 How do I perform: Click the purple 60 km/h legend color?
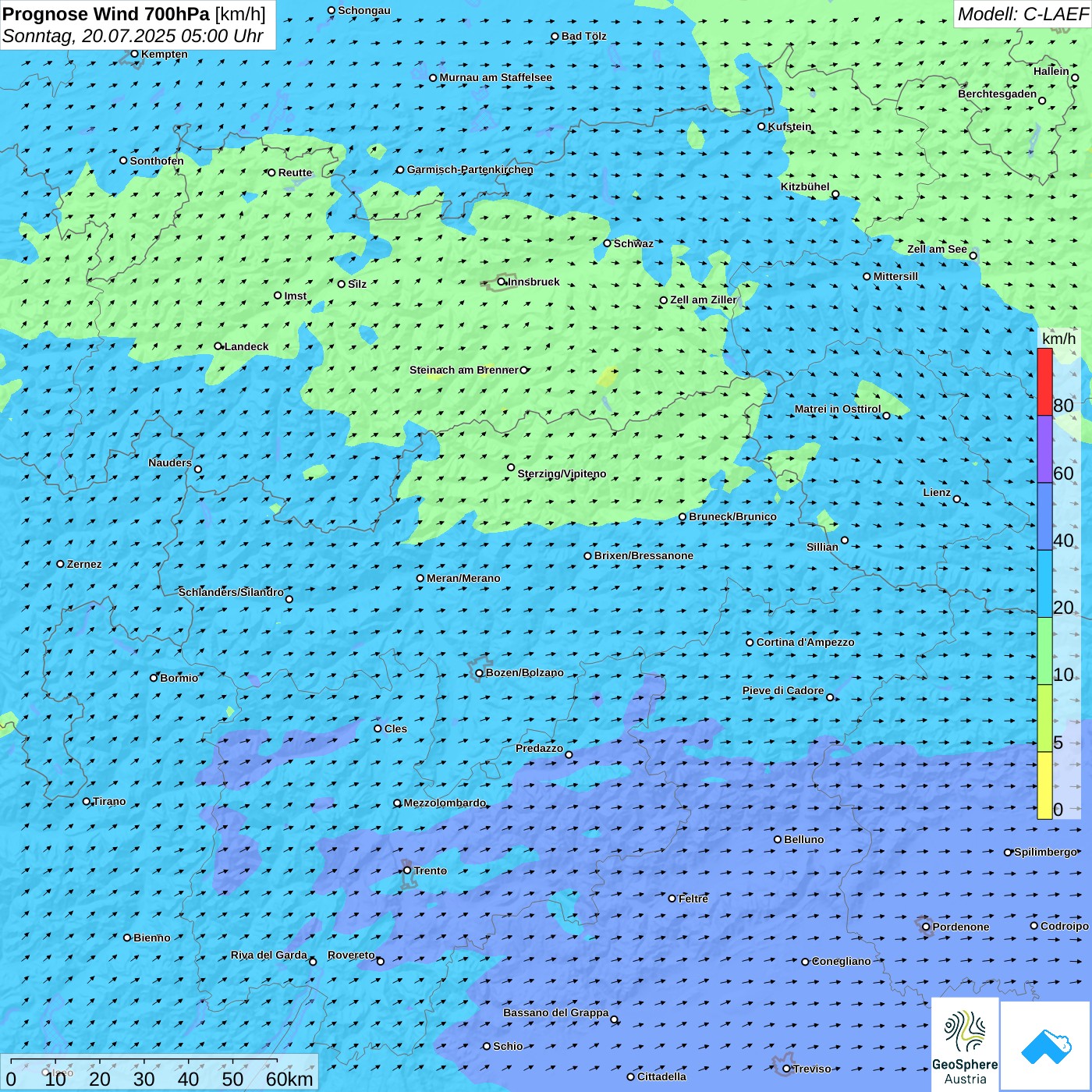point(1044,449)
